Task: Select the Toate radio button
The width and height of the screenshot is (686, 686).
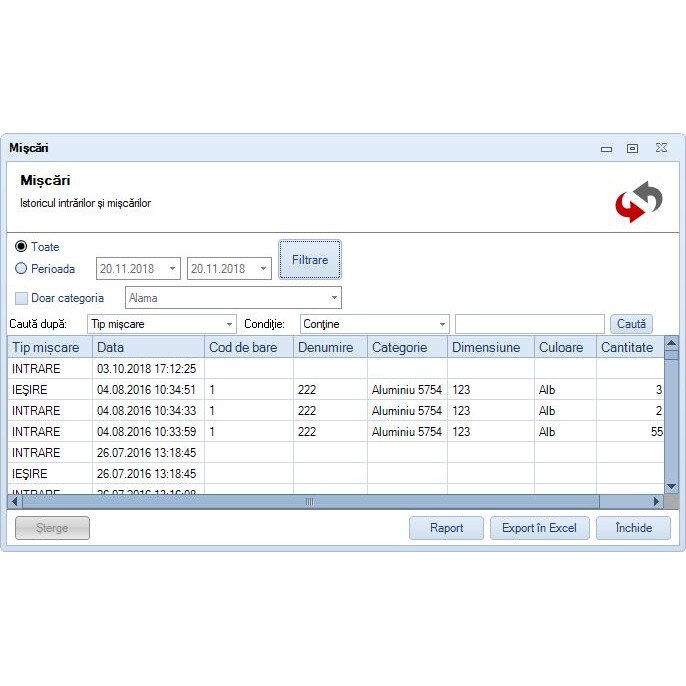Action: (21, 247)
